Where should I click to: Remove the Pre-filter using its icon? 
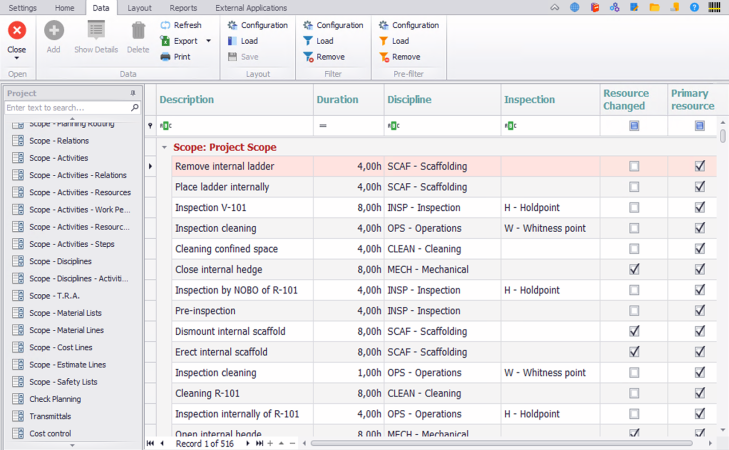pos(384,57)
